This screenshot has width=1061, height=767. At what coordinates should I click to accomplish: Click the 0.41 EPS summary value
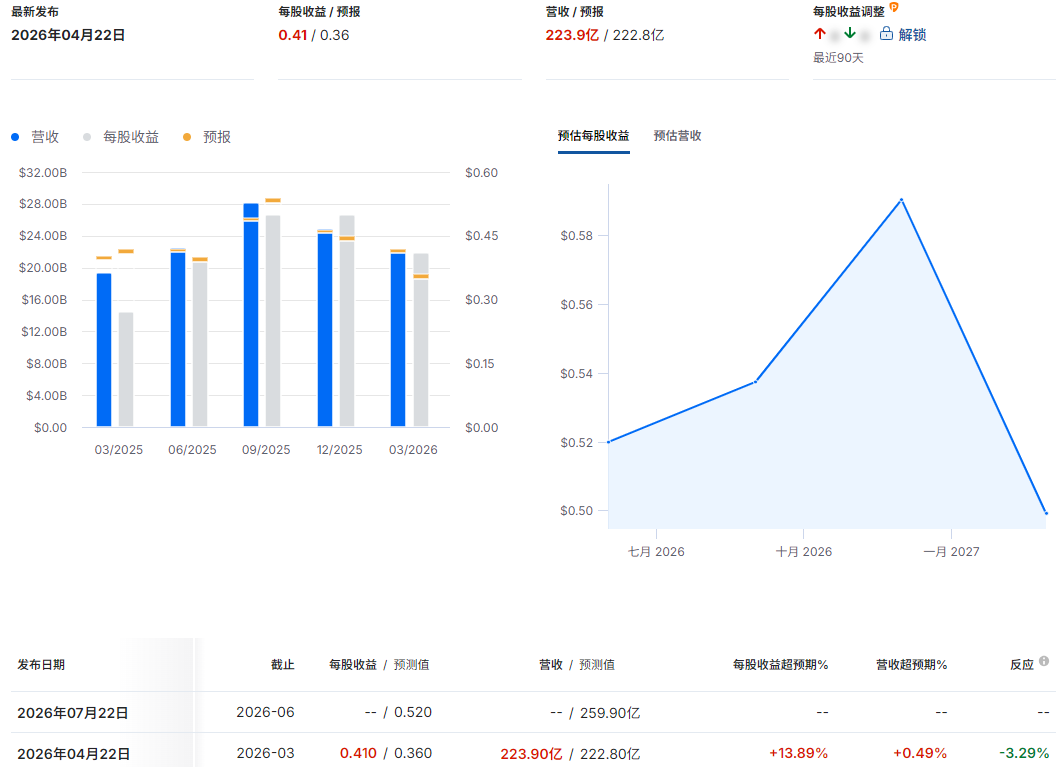(292, 35)
